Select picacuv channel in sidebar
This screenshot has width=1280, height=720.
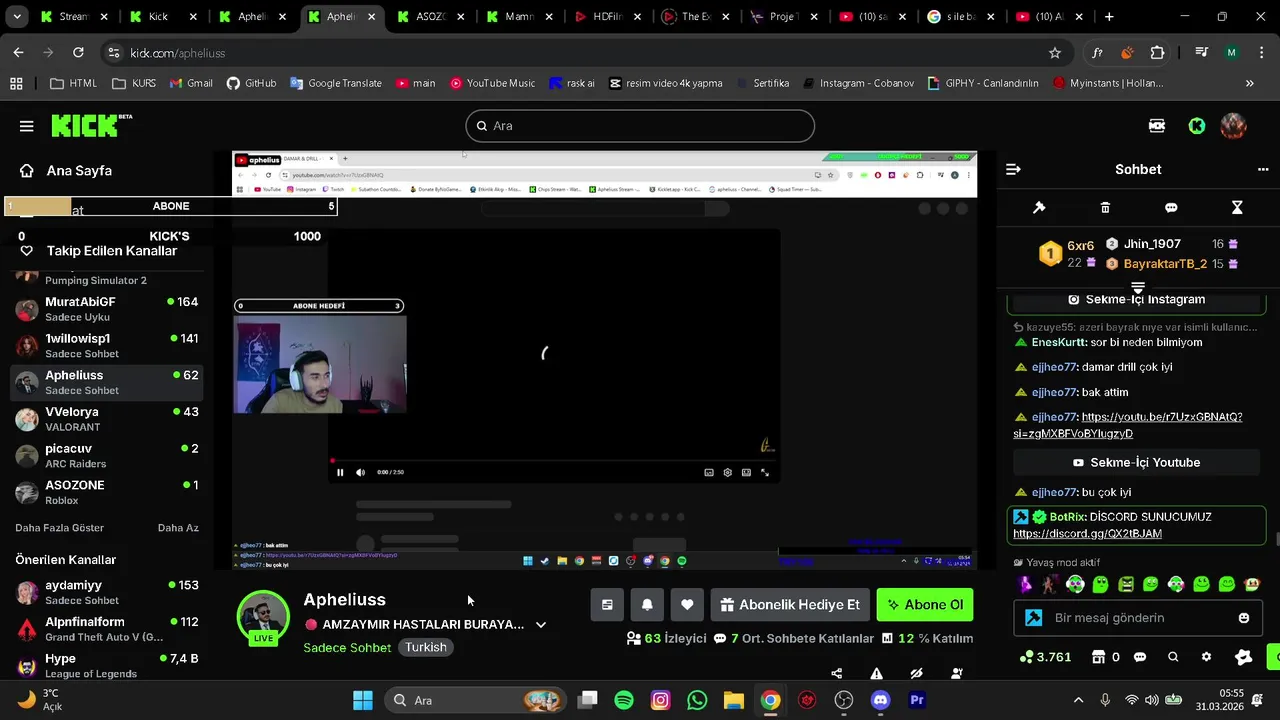tap(107, 456)
